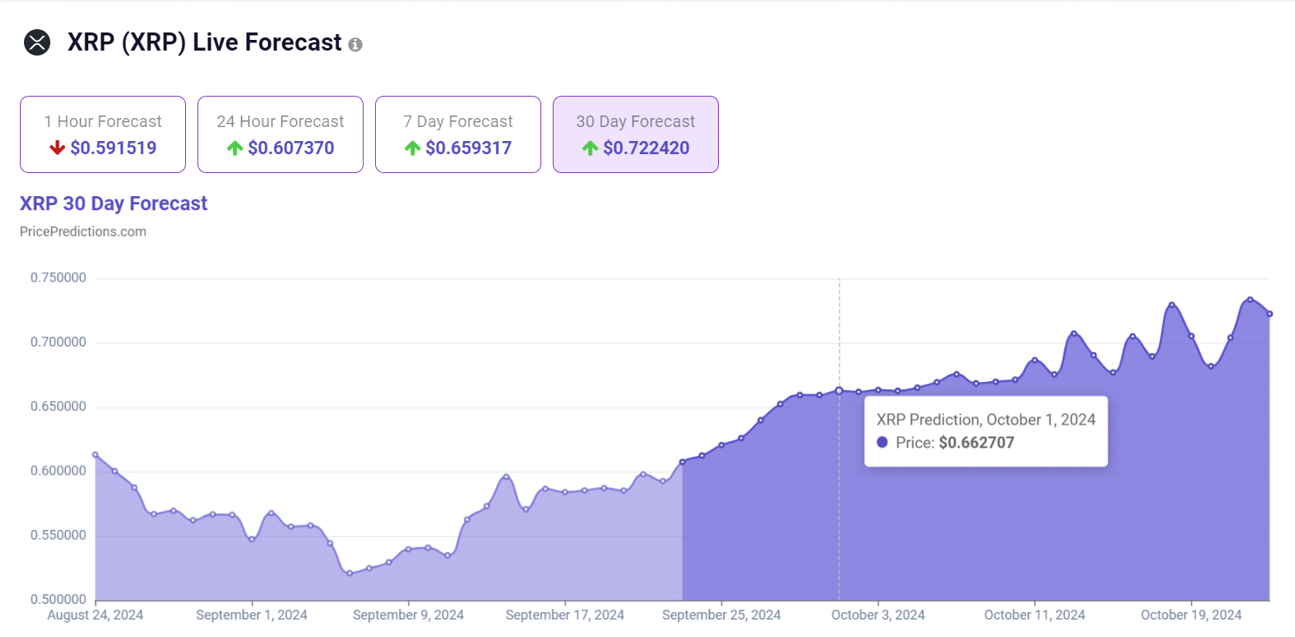
Task: Click the info icon beside Live Forecast
Action: click(x=355, y=45)
